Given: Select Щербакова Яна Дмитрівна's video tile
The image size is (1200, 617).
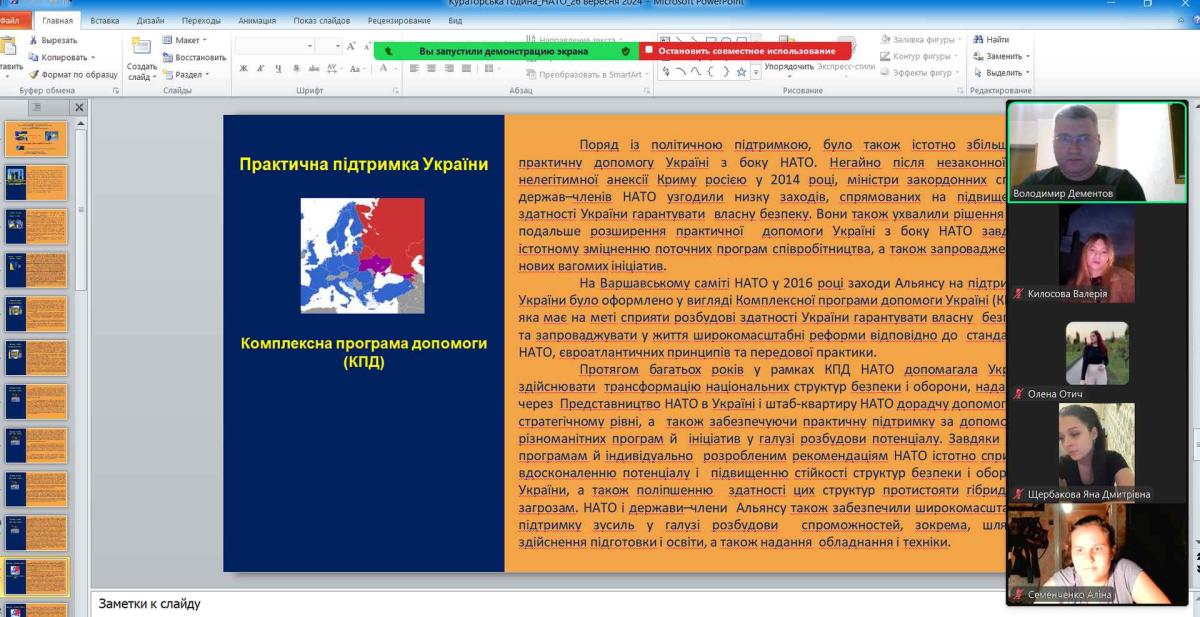Looking at the screenshot, I should [x=1096, y=452].
